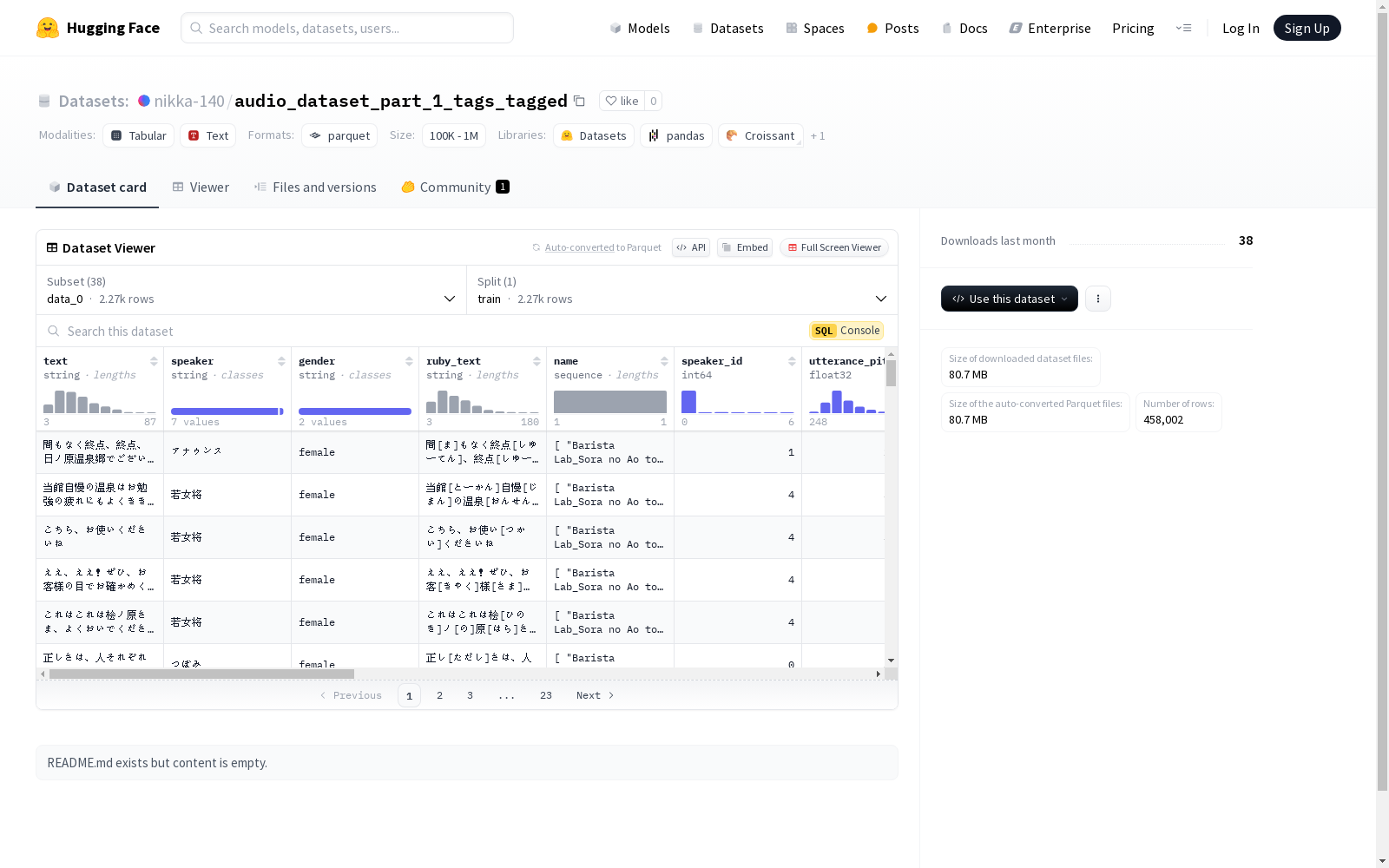This screenshot has width=1389, height=868.
Task: Click the dataset table horizontal scrollbar thumb
Action: pyautogui.click(x=201, y=674)
